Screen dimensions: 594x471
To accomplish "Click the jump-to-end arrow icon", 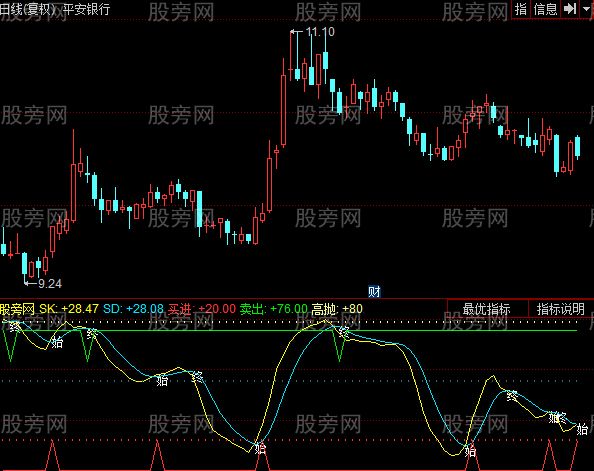I will coord(570,9).
